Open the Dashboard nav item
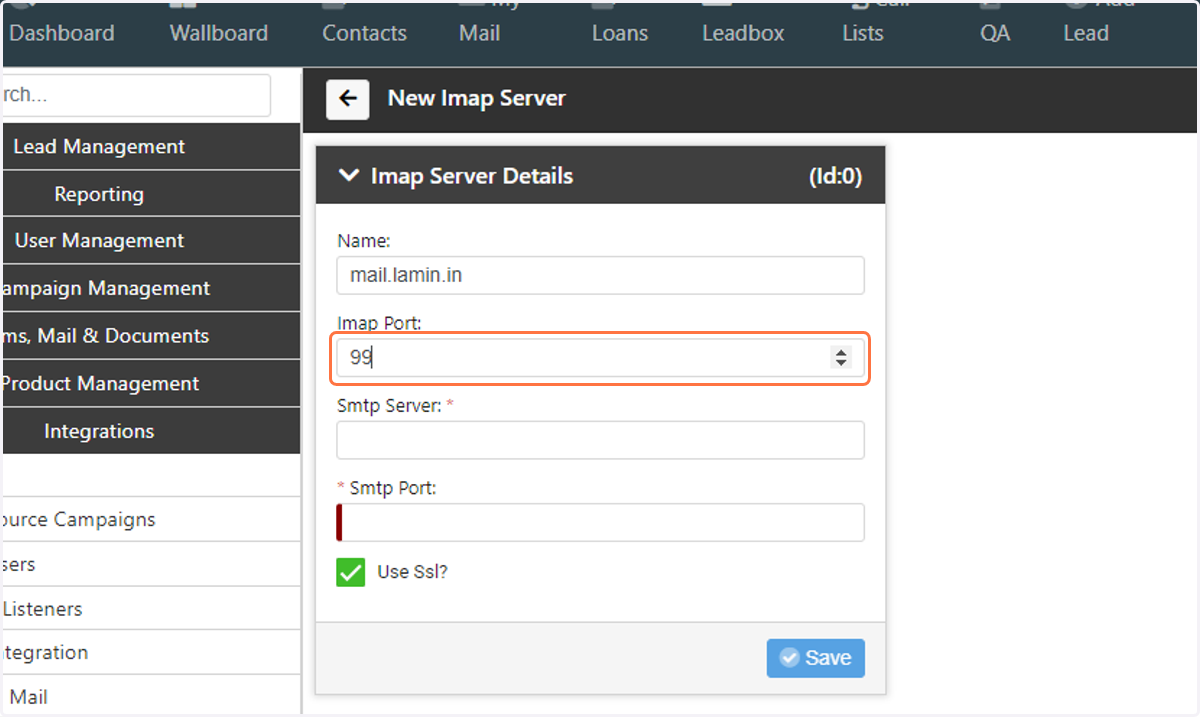1200x717 pixels. 62,33
